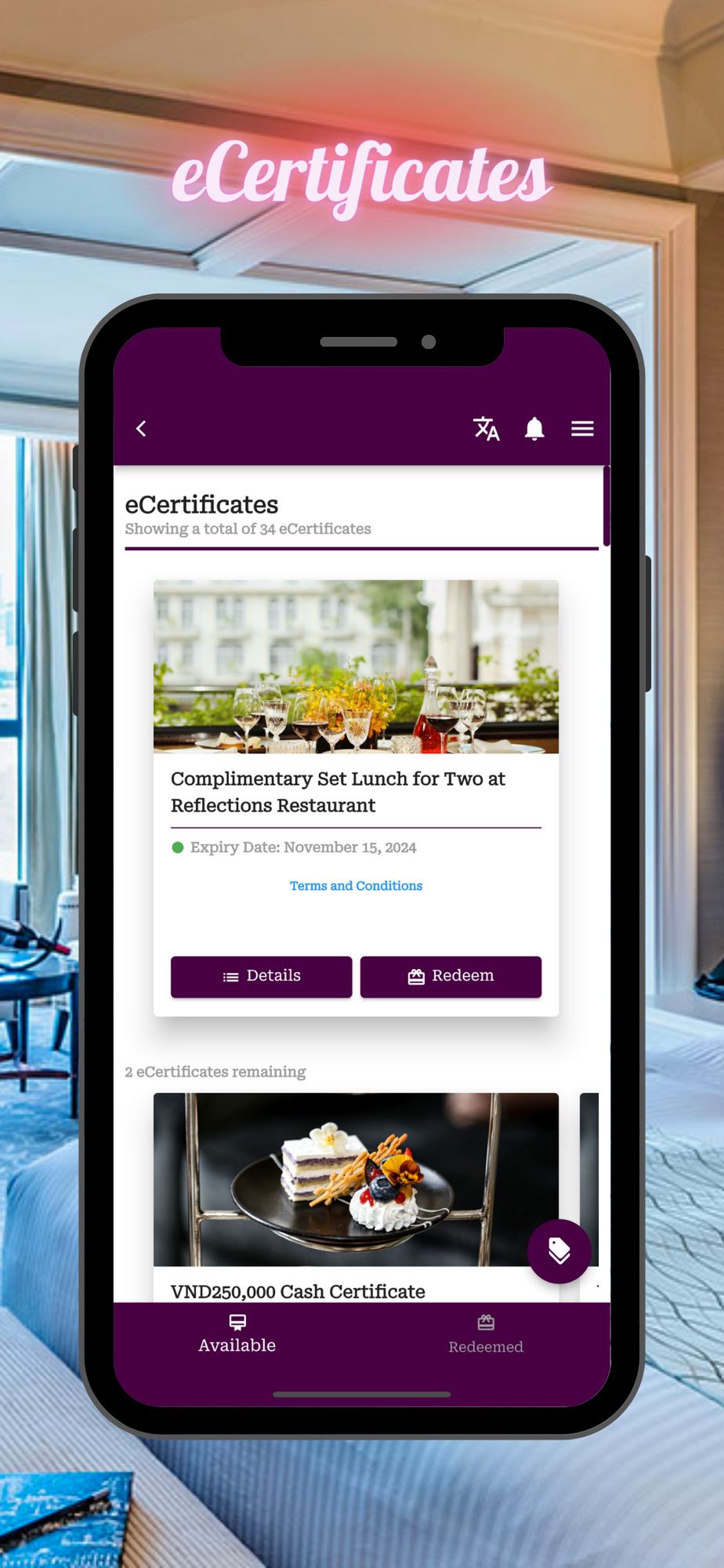724x1568 pixels.
Task: Open the hamburger menu icon
Action: click(x=582, y=429)
